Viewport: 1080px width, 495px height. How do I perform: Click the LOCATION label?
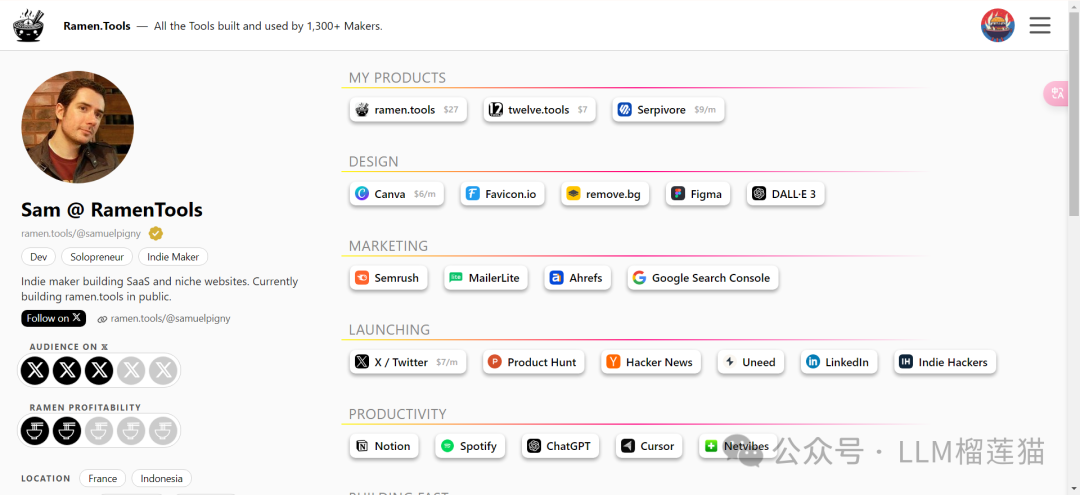point(45,478)
